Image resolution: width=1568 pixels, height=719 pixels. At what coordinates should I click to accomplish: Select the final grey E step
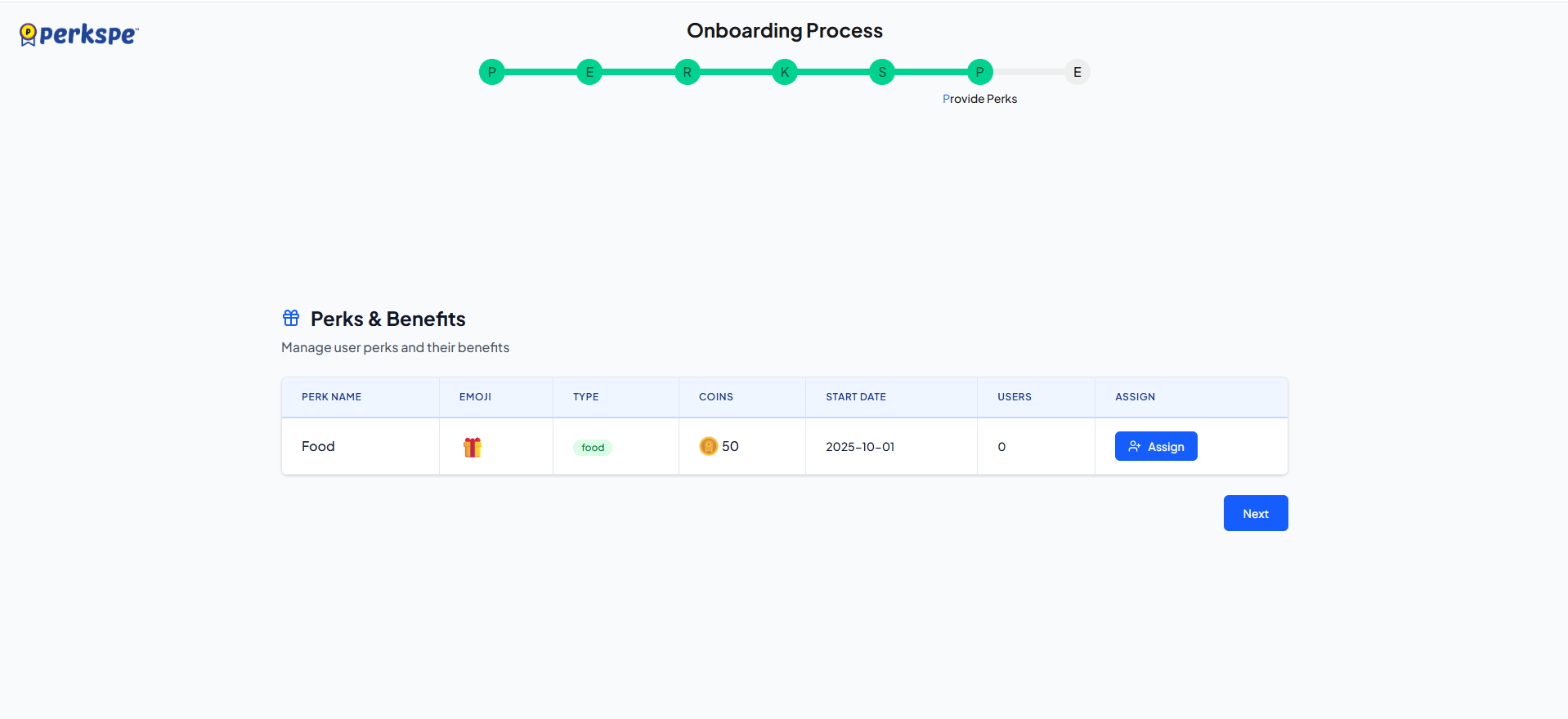1077,72
